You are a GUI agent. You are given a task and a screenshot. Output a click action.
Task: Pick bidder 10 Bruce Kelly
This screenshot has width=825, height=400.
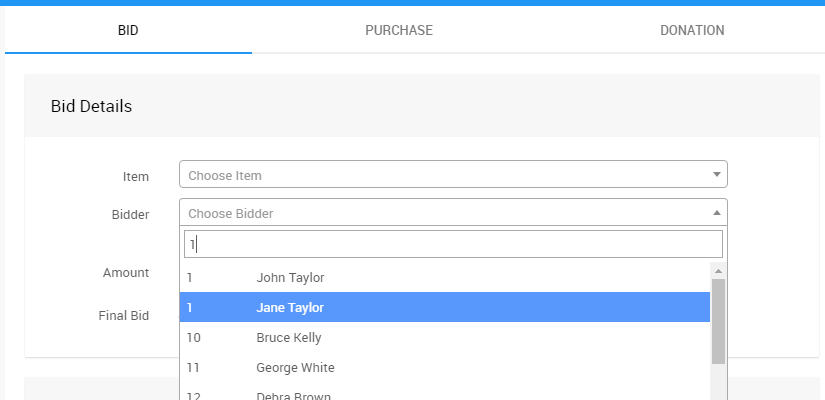(x=288, y=337)
